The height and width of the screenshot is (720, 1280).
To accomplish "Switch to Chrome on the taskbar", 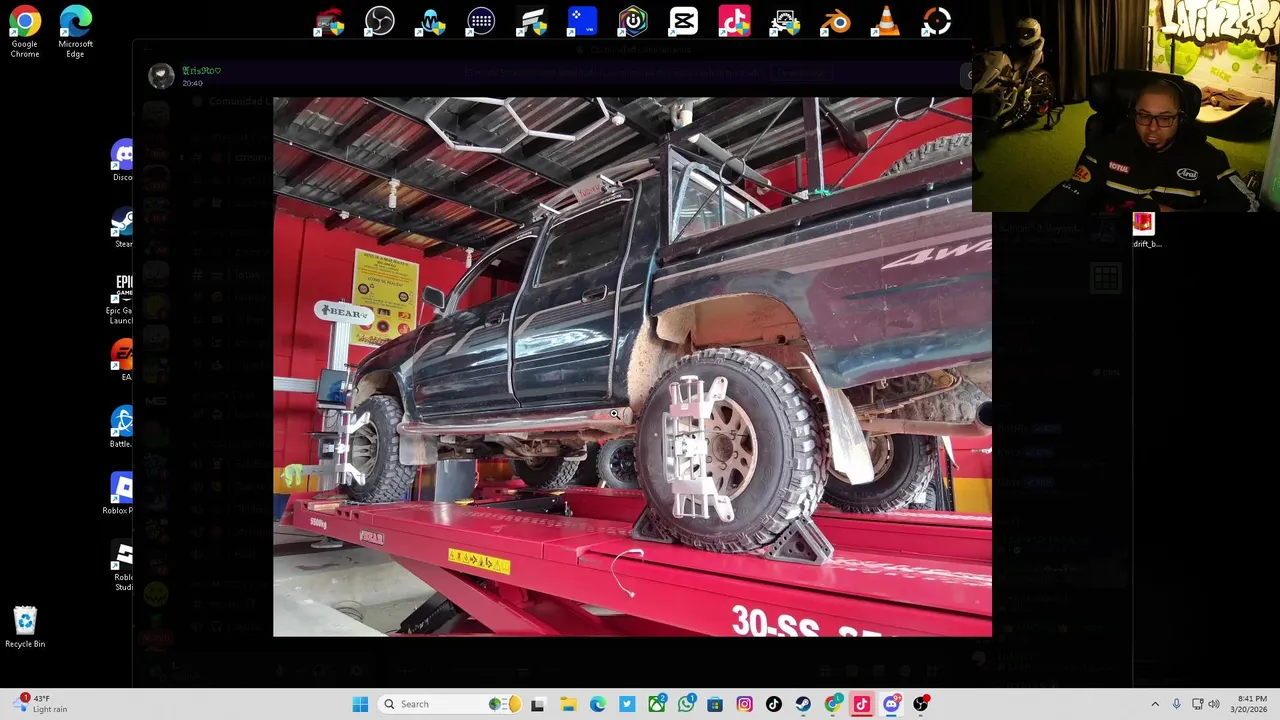I will pos(833,704).
